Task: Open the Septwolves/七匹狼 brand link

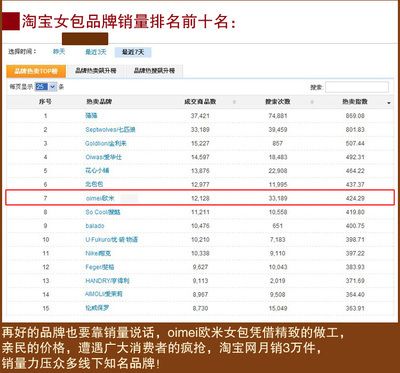Action: 110,129
